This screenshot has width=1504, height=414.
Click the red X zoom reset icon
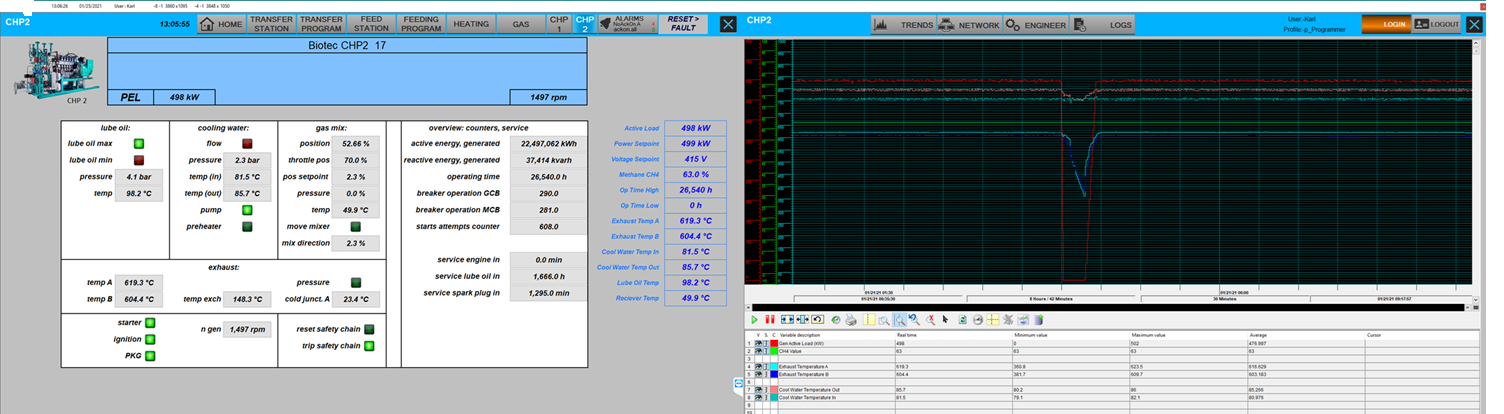pos(930,320)
